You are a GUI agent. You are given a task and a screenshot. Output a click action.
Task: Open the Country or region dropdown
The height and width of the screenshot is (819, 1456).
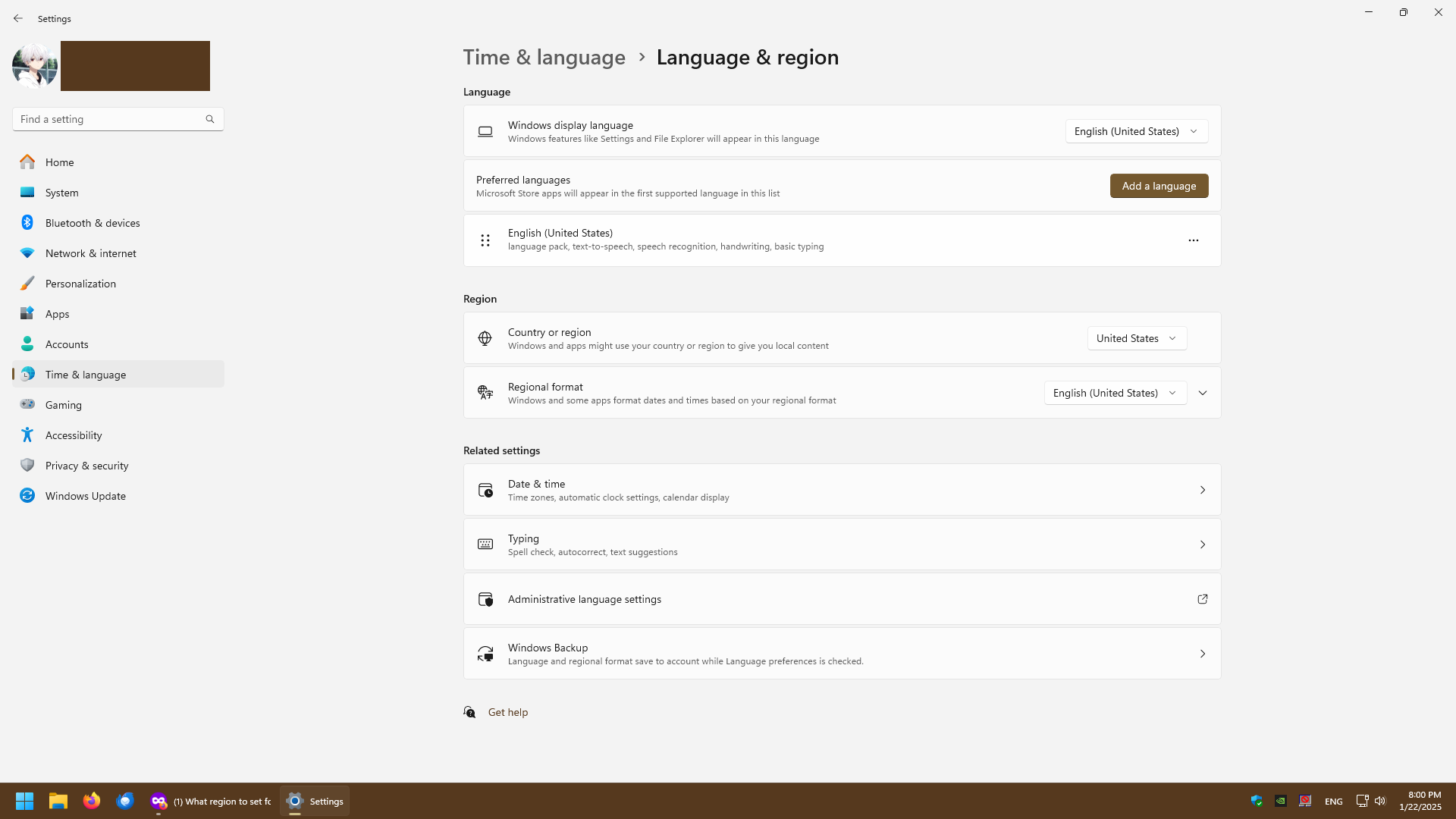point(1137,338)
